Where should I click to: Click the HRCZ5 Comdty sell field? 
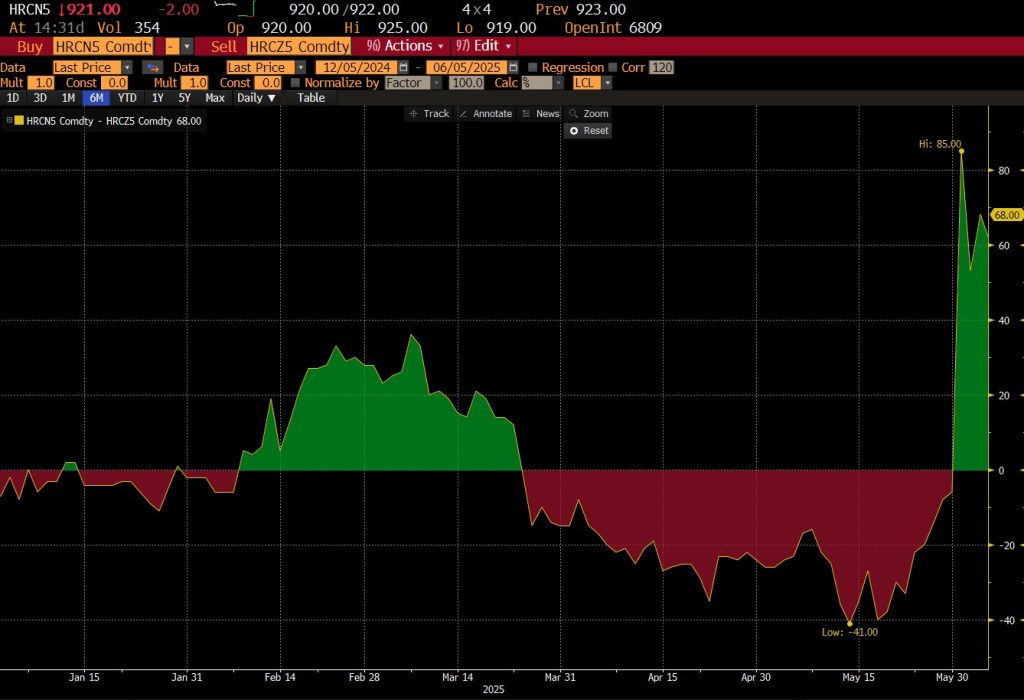point(300,46)
